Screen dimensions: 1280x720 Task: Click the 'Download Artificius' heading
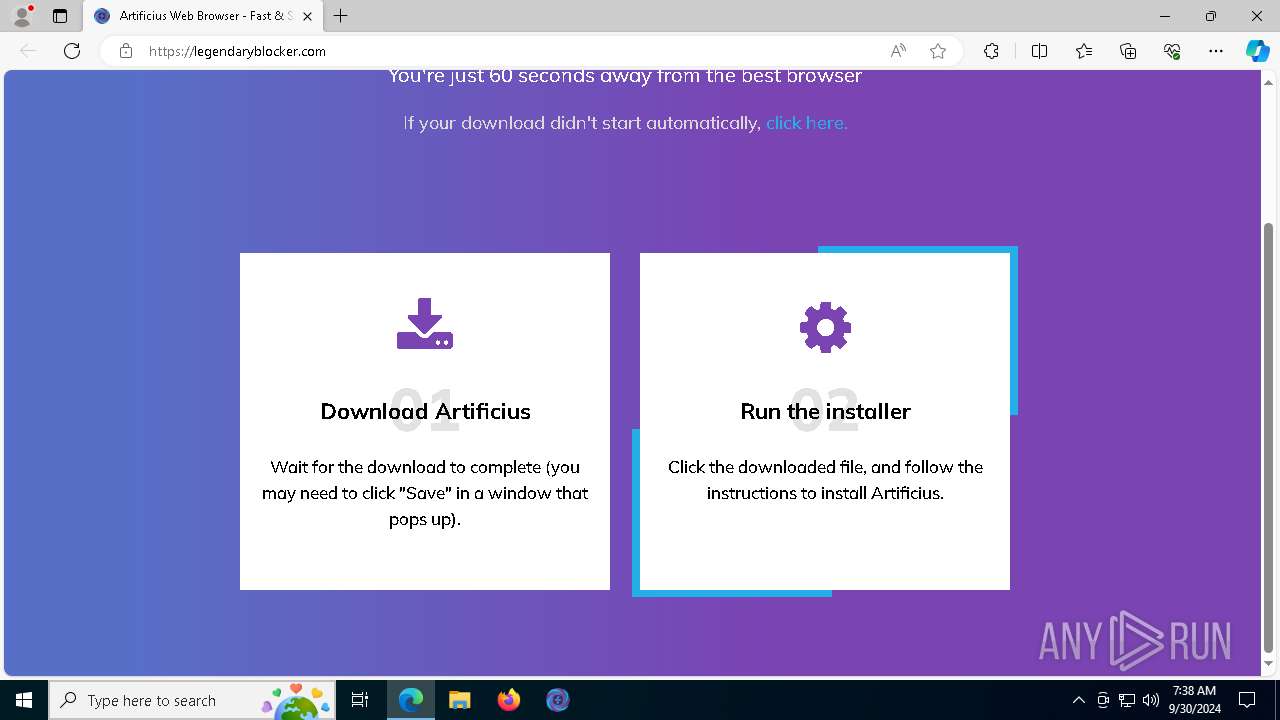(x=425, y=411)
